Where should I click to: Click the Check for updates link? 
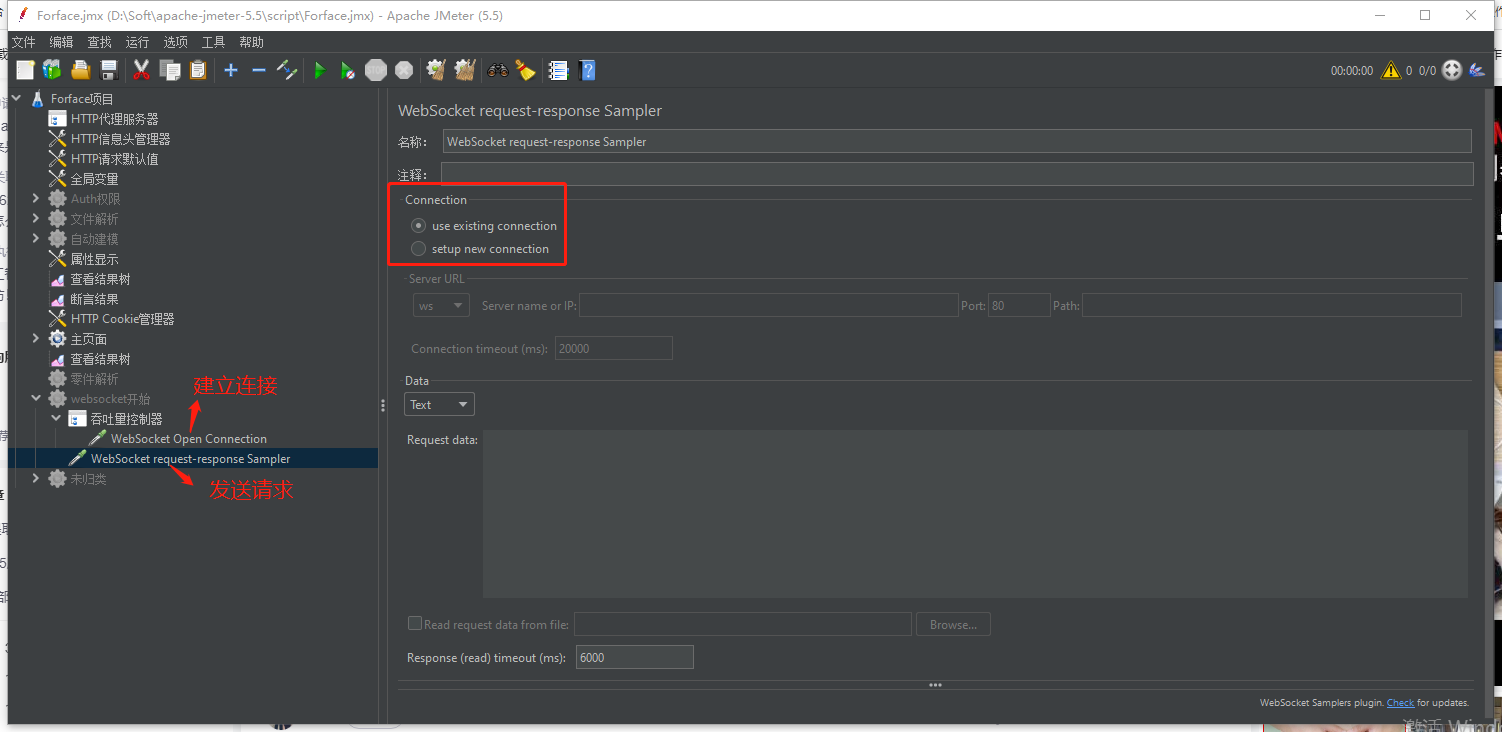pos(1400,703)
